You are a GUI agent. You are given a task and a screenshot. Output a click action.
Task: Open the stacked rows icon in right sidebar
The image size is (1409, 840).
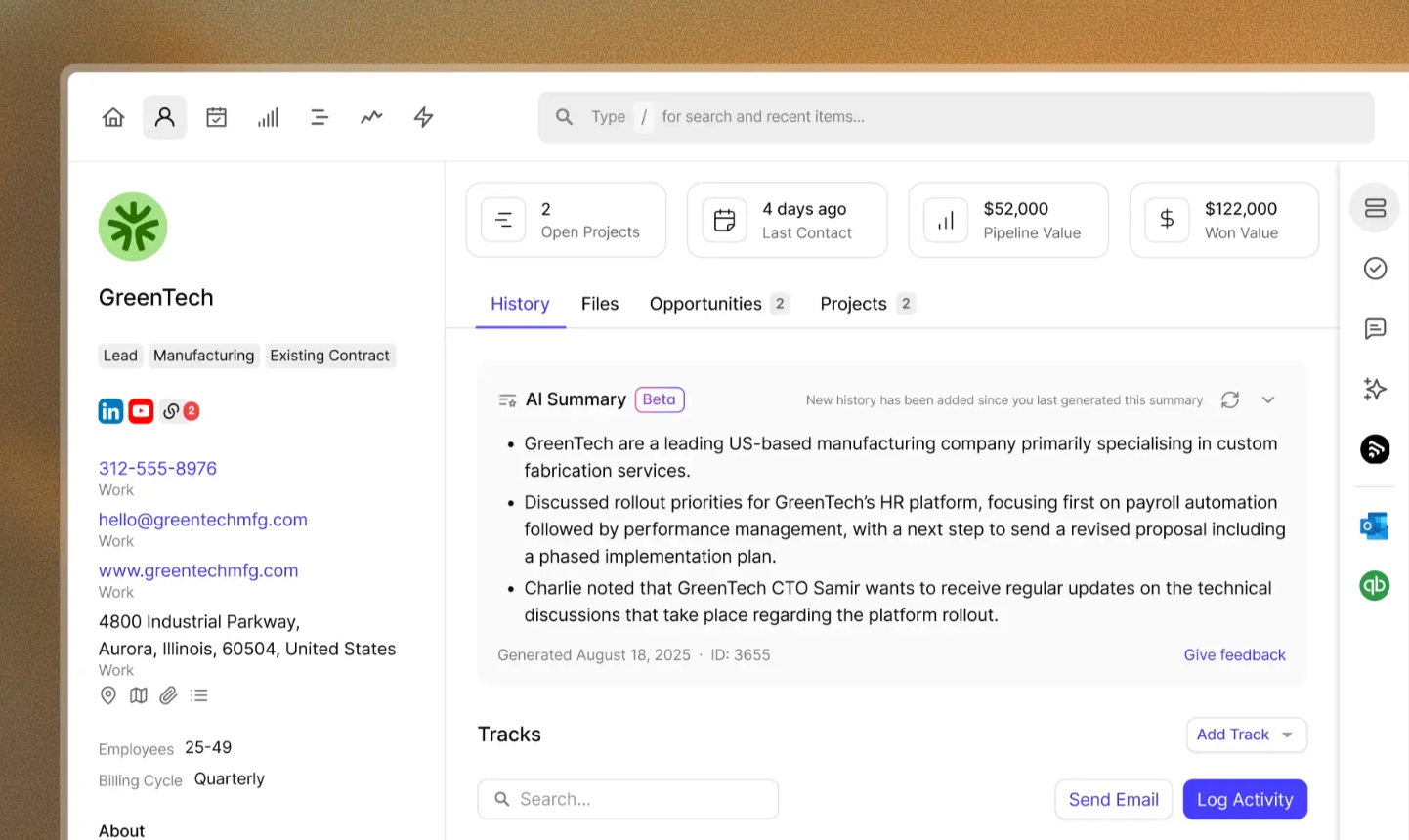click(1375, 208)
